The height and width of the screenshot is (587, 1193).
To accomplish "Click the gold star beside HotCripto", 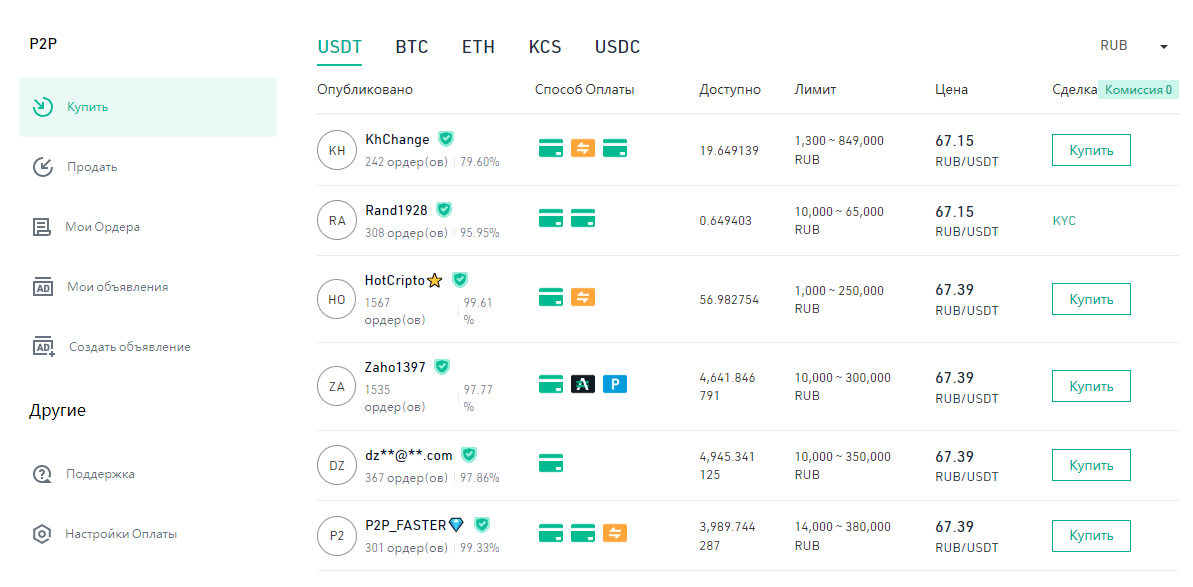I will coord(435,281).
